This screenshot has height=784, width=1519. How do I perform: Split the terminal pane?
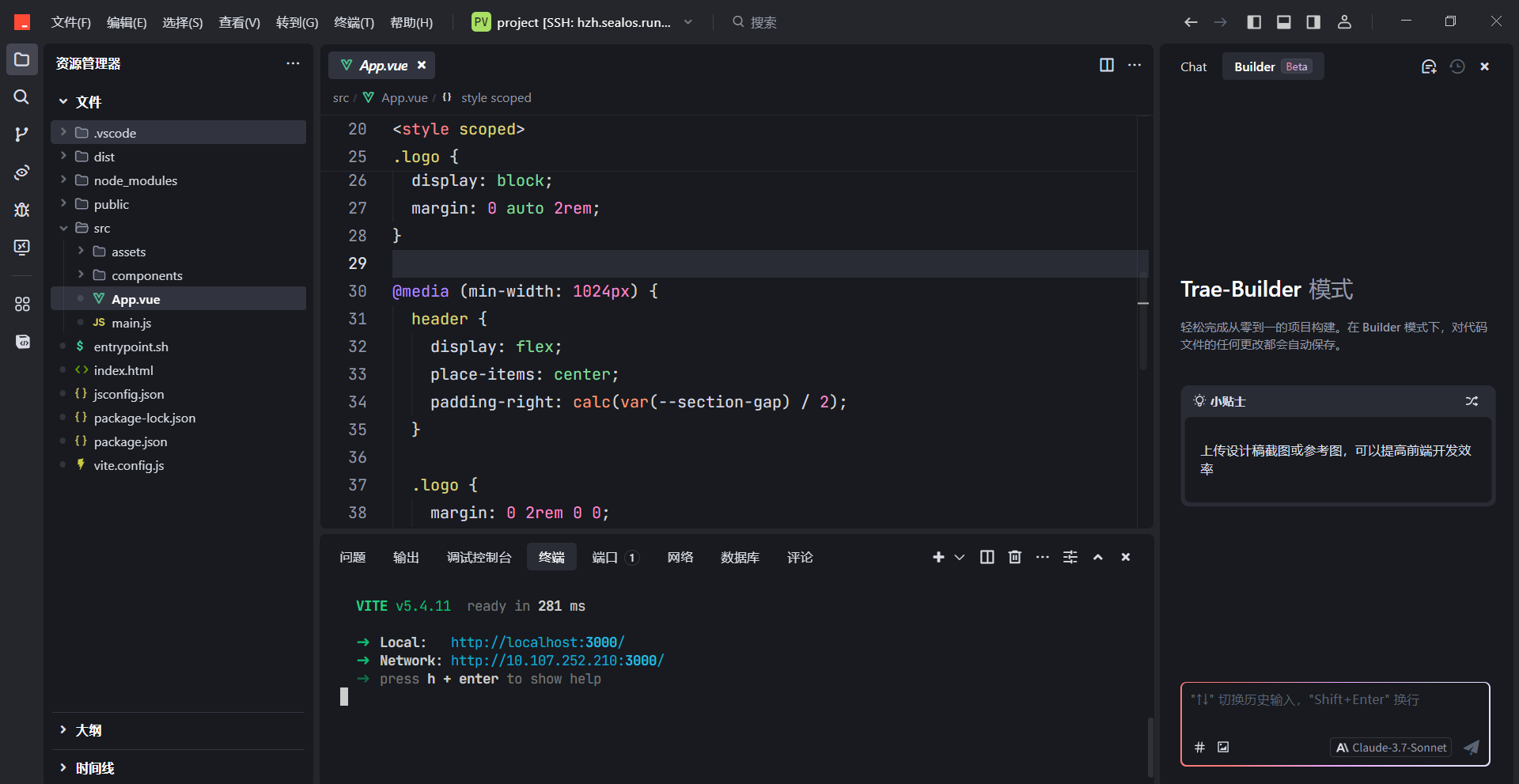[x=987, y=557]
